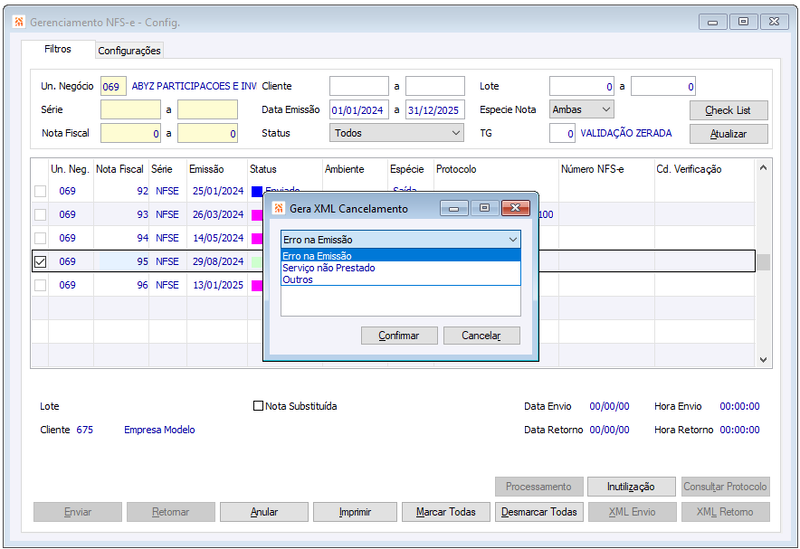Toggle the Nota Substituída checkbox
800x549 pixels.
[258, 406]
